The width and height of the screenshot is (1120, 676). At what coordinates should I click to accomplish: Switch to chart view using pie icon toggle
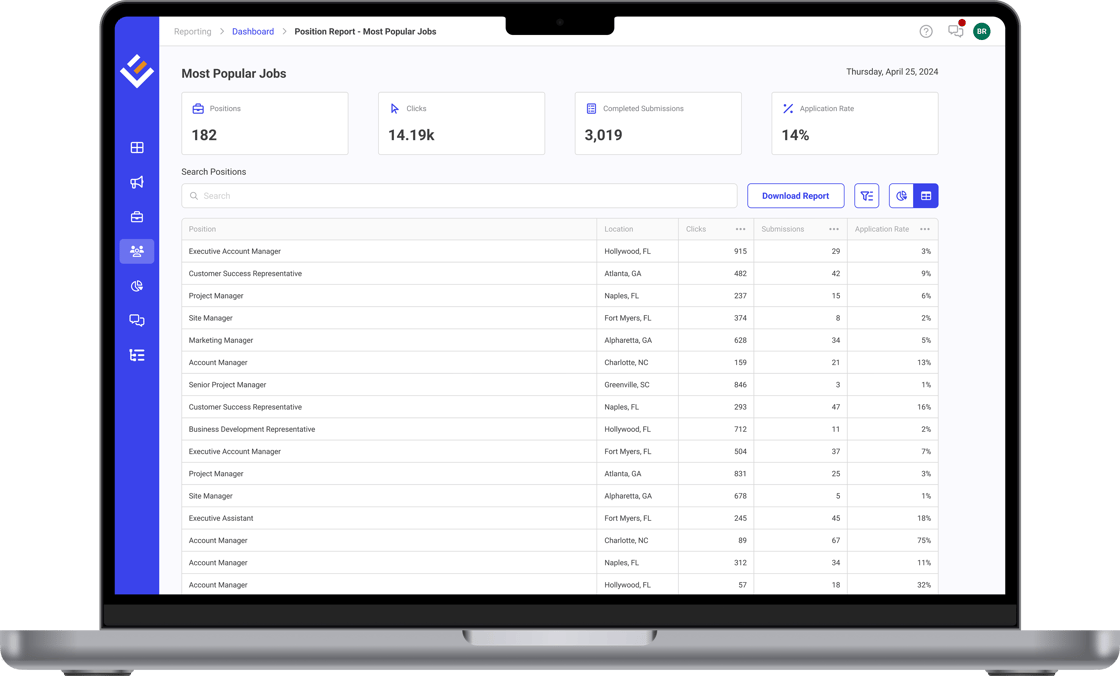901,195
